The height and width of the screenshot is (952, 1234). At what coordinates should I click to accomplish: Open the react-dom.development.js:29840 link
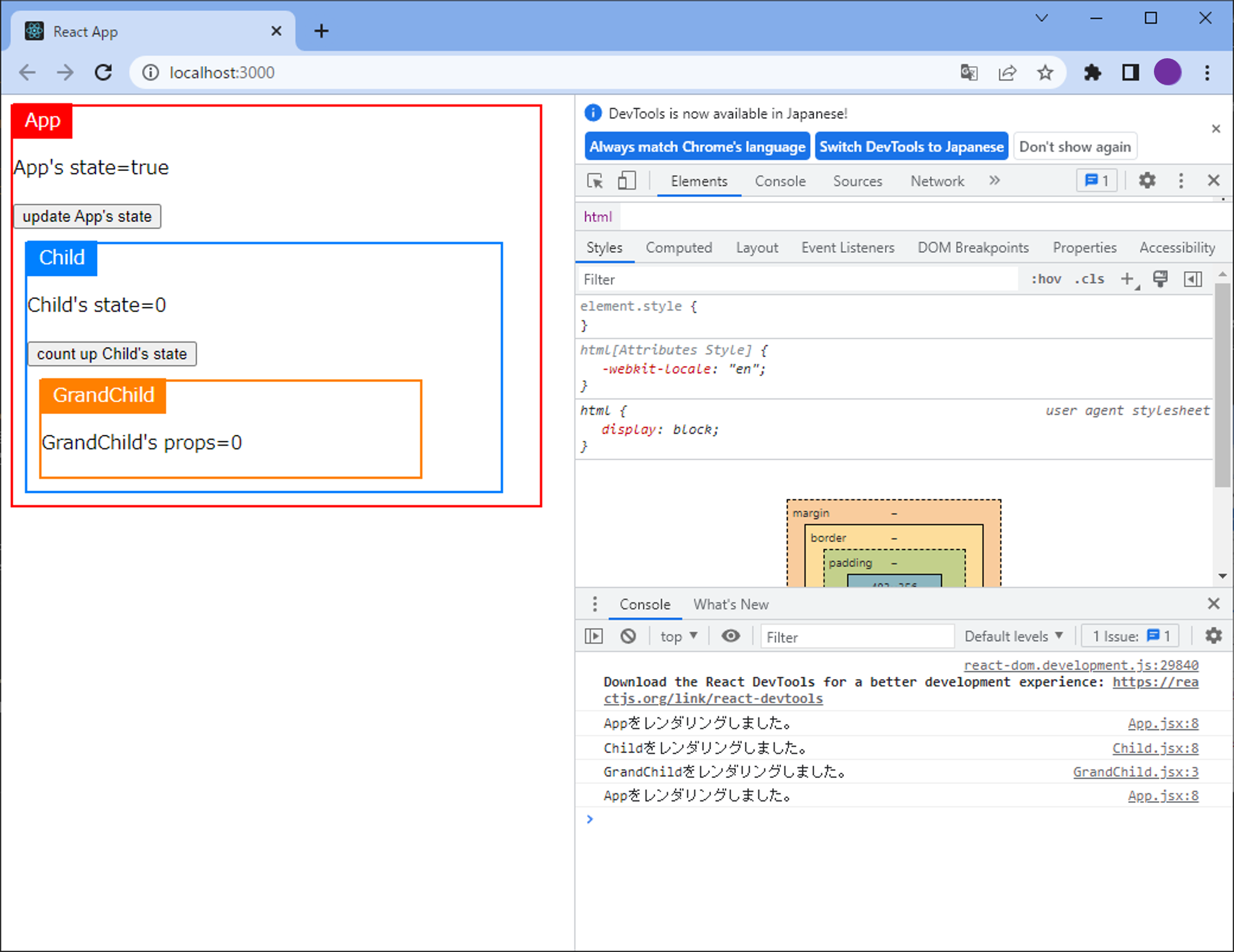(x=1081, y=665)
